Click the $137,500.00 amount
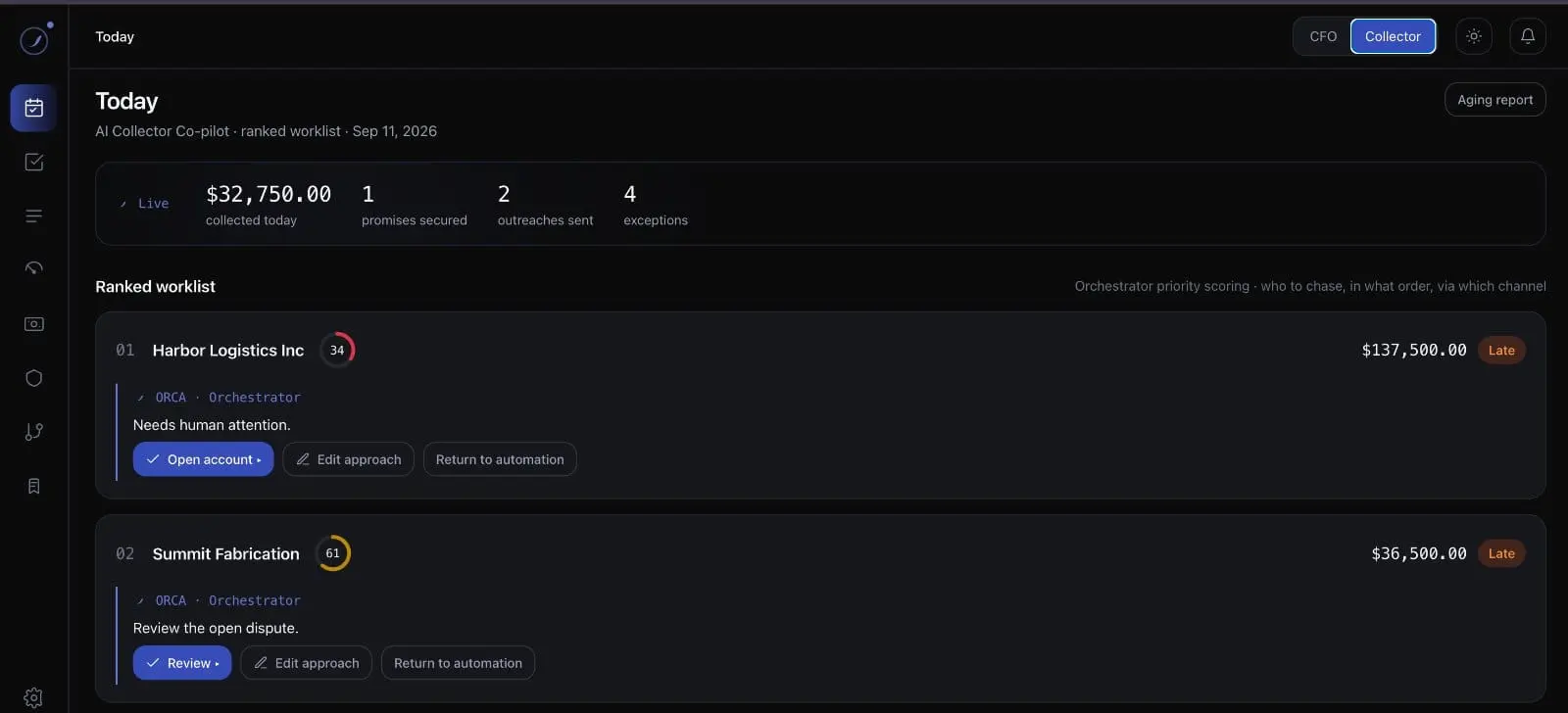 1414,351
